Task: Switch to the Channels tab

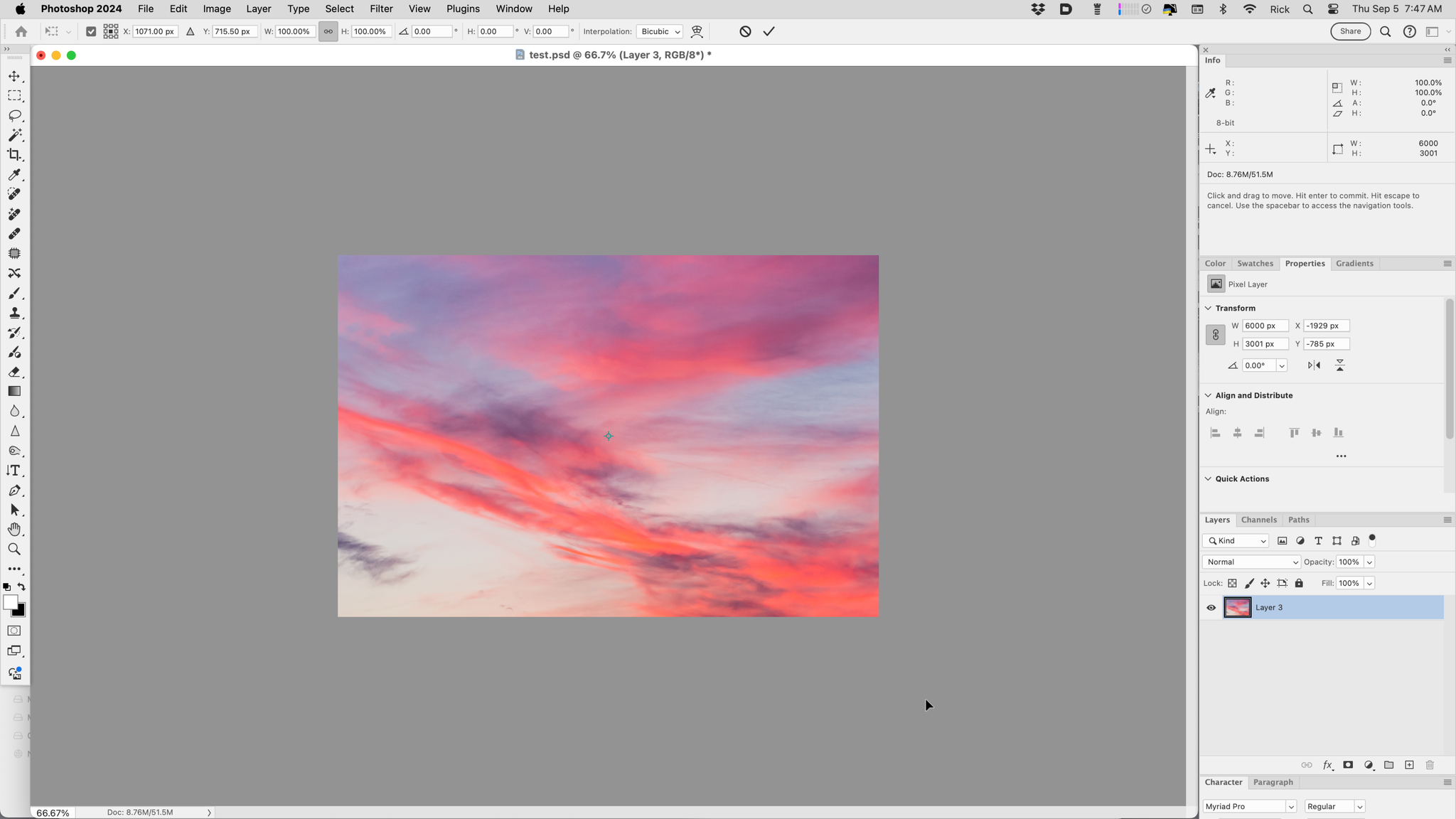Action: (1258, 520)
